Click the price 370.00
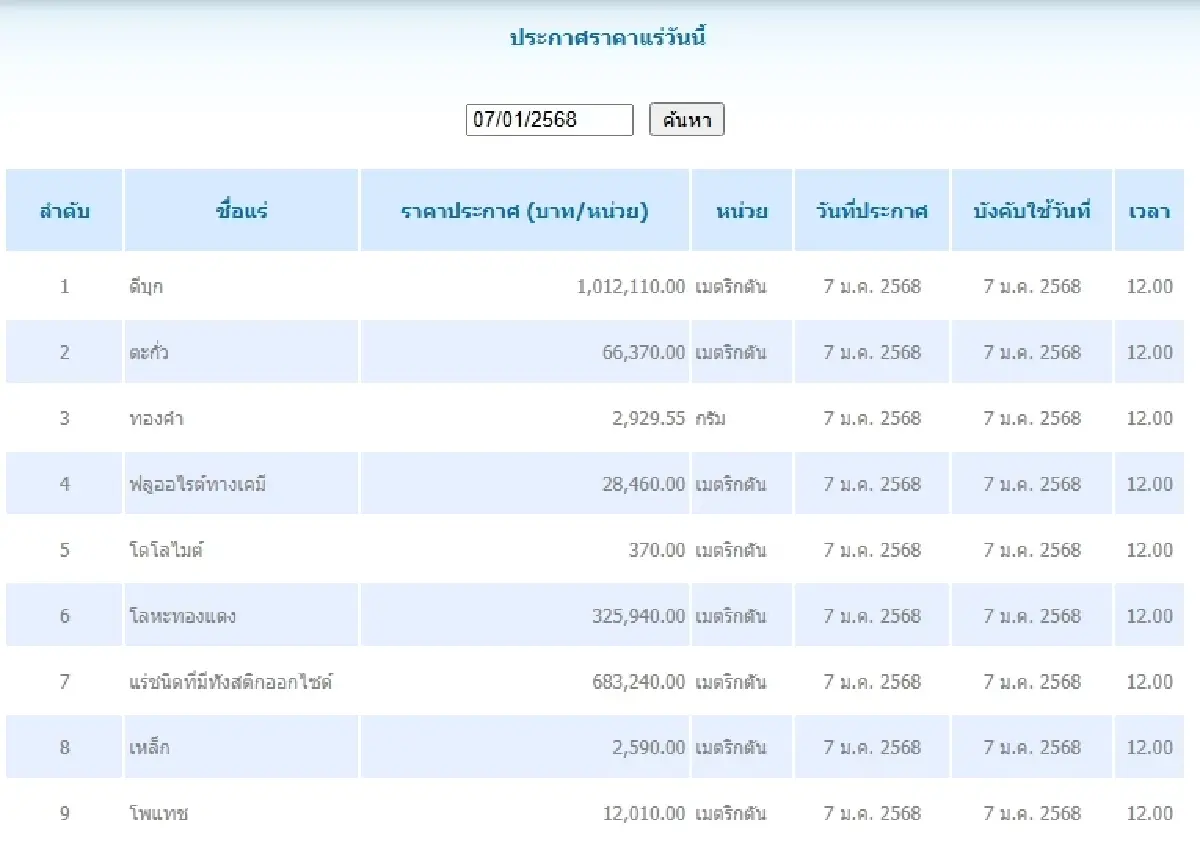Screen dimensions: 1200x847 (657, 550)
